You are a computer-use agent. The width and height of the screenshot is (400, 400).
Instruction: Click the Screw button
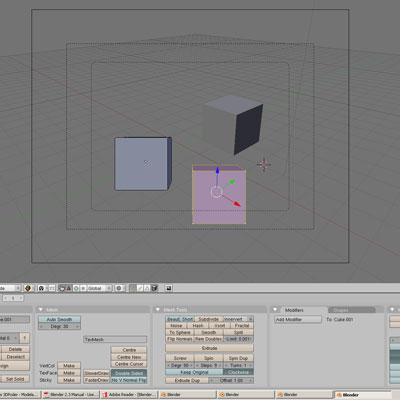[x=180, y=358]
